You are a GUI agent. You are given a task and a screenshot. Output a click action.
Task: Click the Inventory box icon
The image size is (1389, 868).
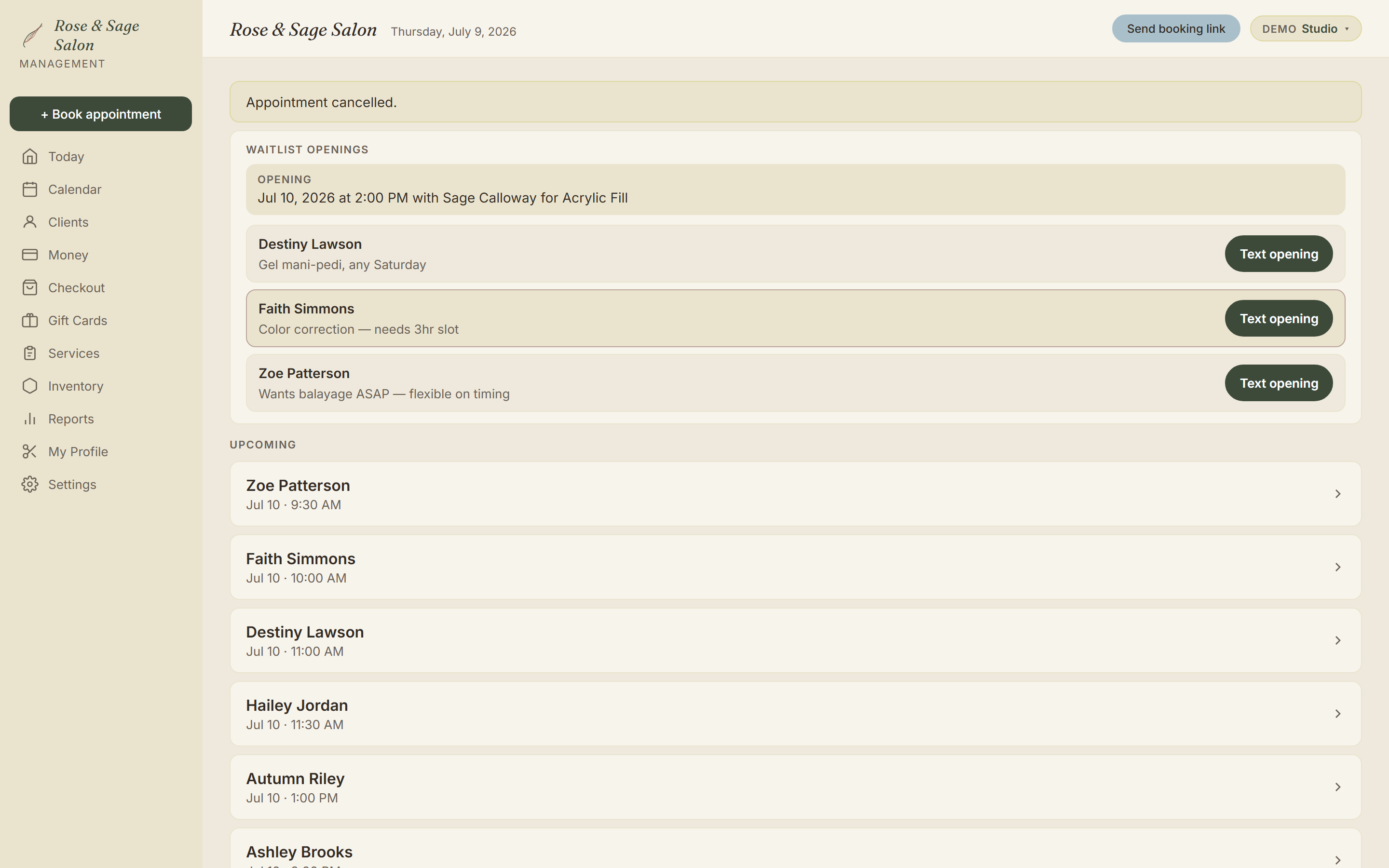pyautogui.click(x=30, y=385)
